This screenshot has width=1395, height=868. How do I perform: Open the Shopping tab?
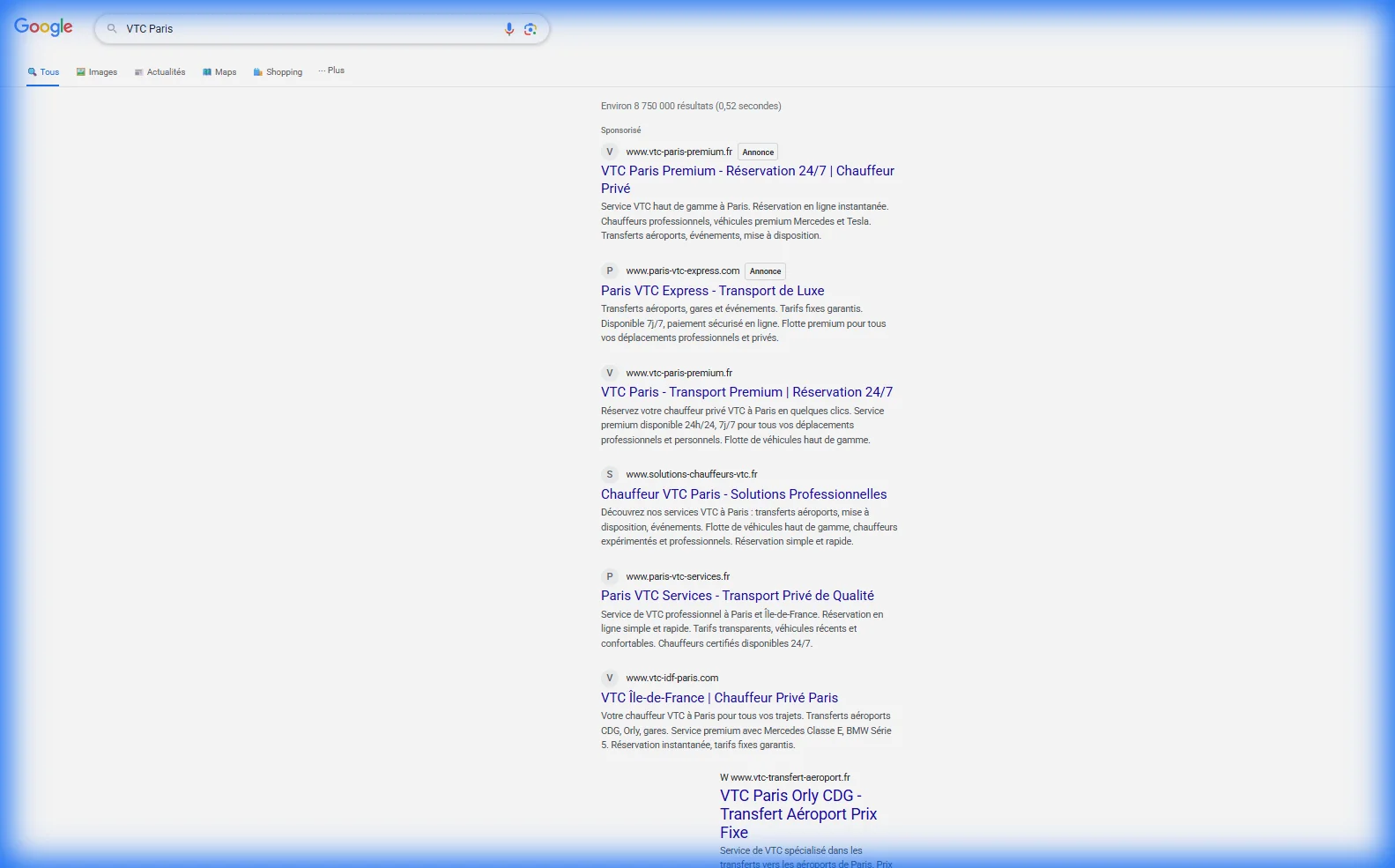tap(278, 72)
